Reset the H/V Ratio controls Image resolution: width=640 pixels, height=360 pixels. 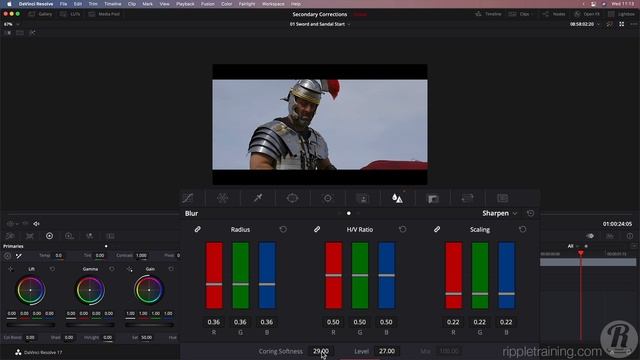pyautogui.click(x=402, y=229)
